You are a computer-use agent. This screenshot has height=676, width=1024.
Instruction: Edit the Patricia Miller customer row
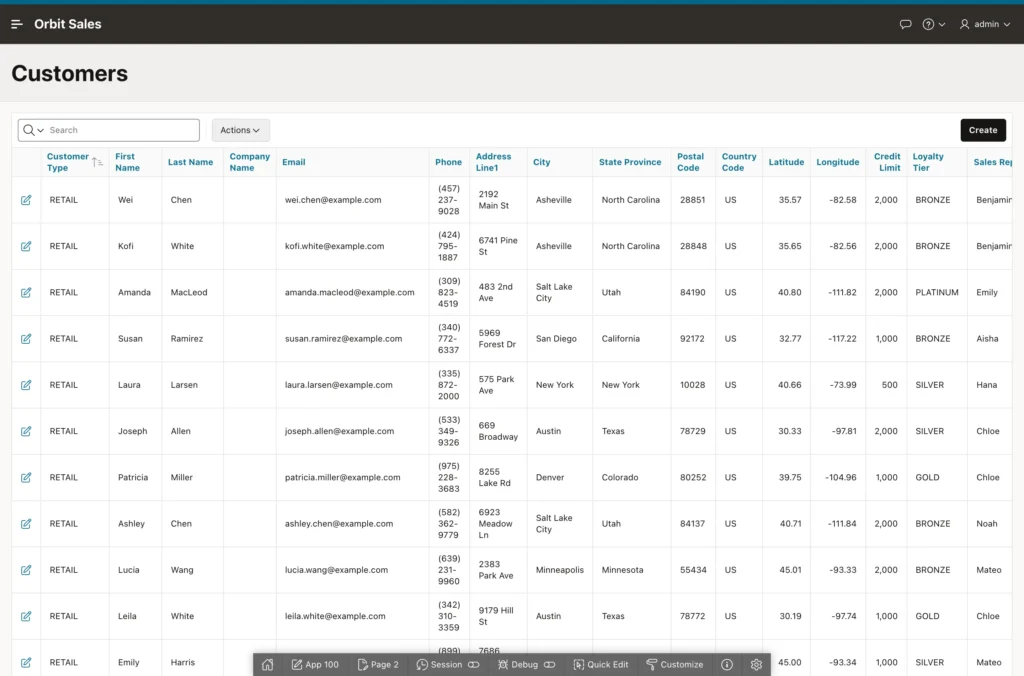coord(26,477)
